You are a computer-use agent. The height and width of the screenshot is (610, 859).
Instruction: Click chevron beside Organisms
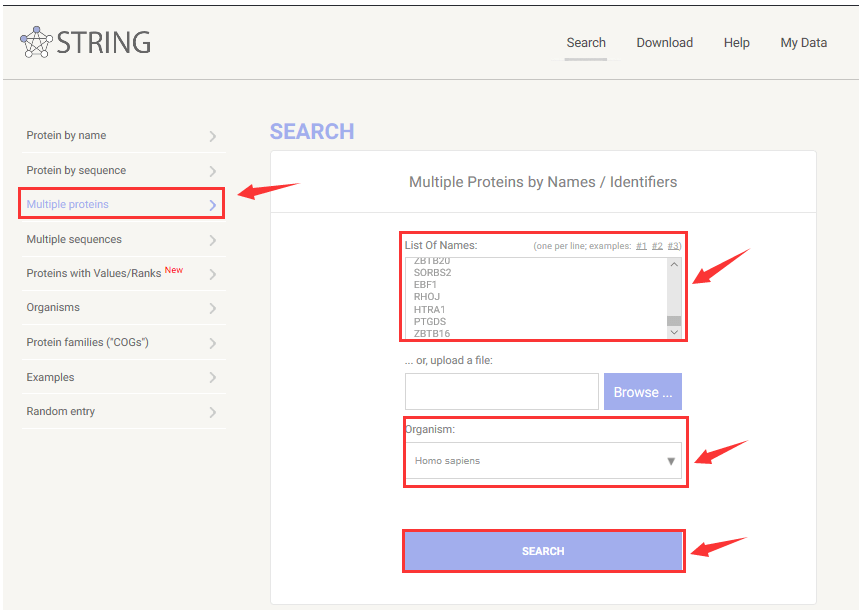pyautogui.click(x=212, y=308)
